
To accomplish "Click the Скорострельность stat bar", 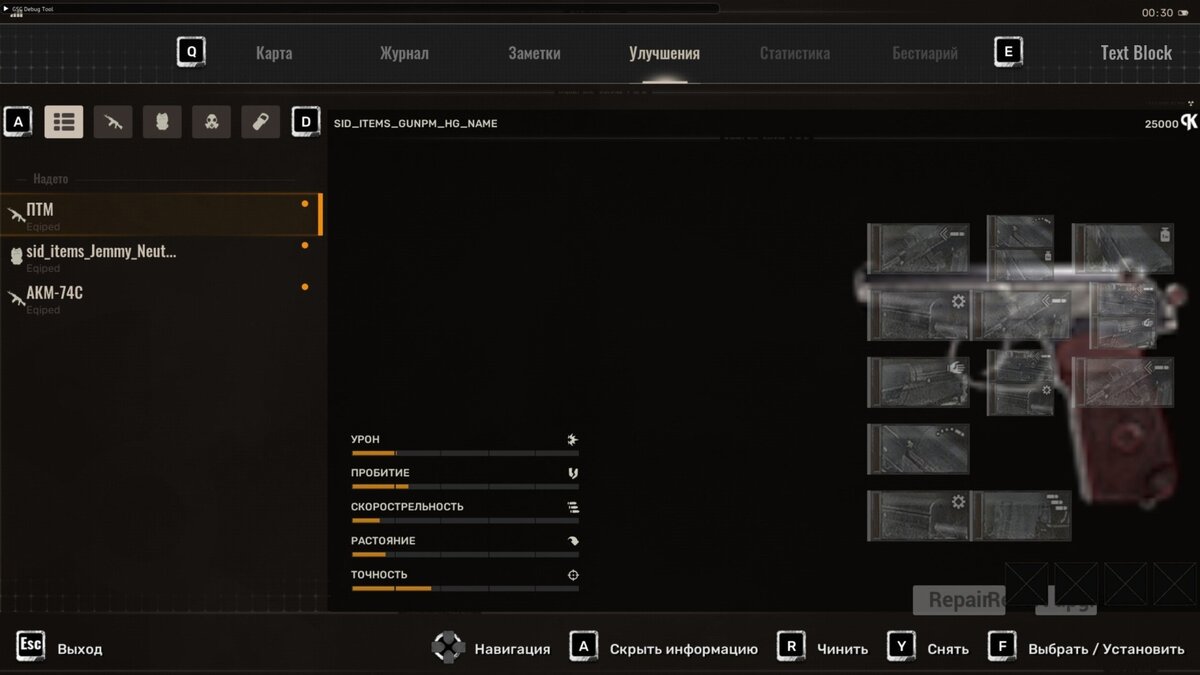I will pos(465,521).
